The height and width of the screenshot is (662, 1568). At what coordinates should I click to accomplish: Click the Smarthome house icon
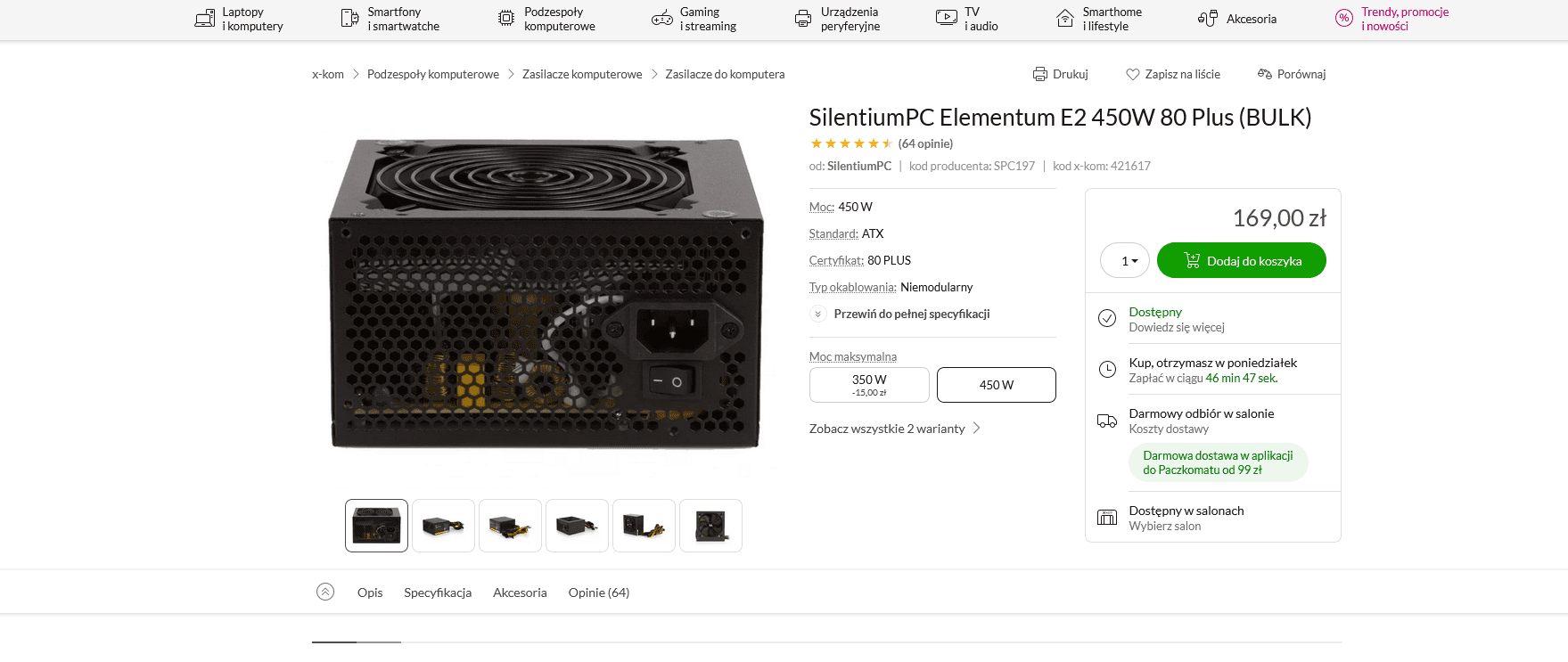coord(1064,19)
